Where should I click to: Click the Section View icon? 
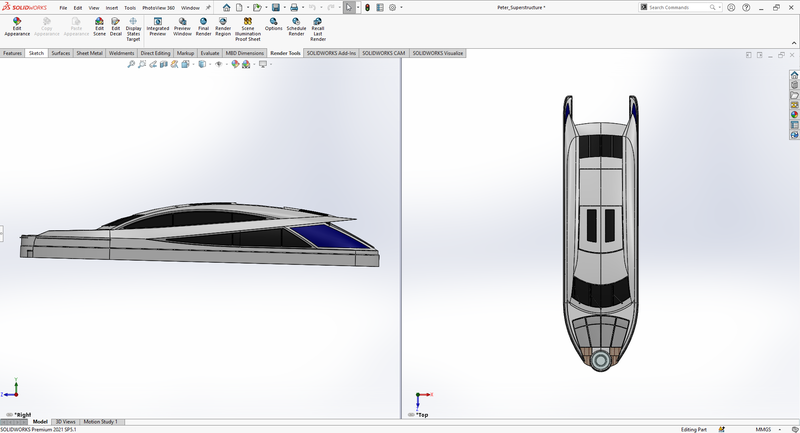coord(164,64)
